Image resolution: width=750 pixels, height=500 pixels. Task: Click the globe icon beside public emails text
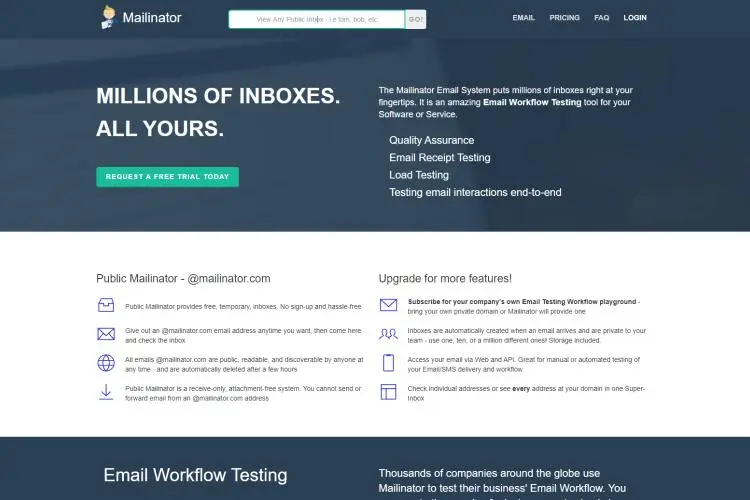(x=106, y=363)
